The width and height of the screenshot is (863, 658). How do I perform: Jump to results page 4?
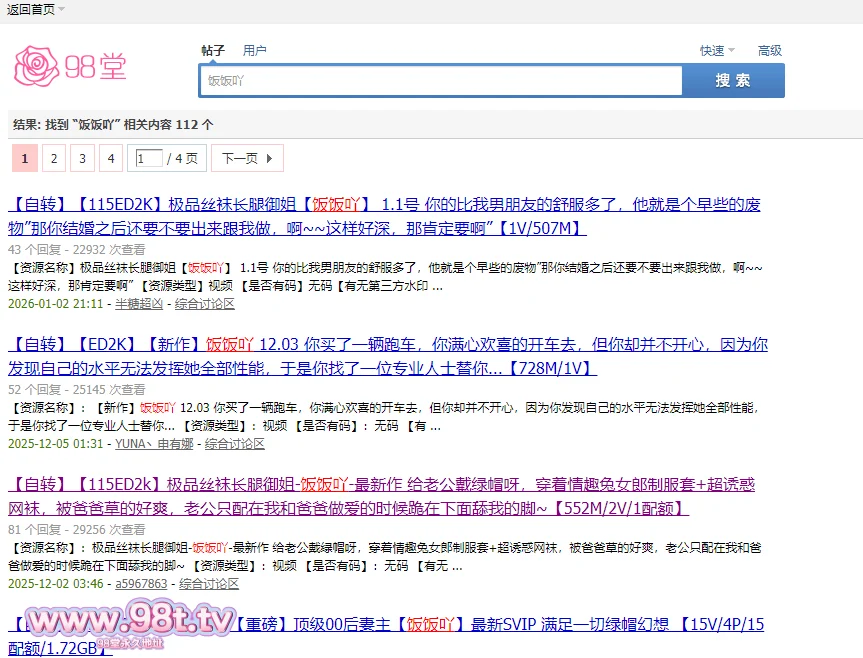point(112,158)
